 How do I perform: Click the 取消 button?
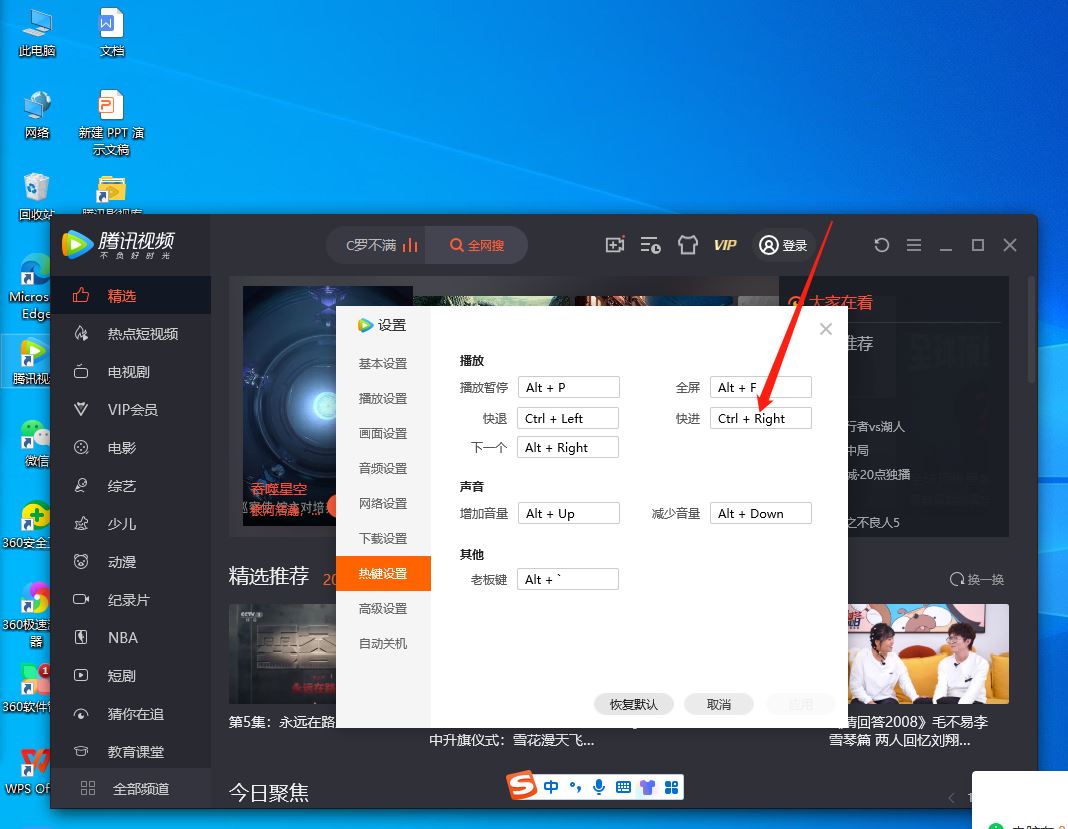[x=719, y=704]
